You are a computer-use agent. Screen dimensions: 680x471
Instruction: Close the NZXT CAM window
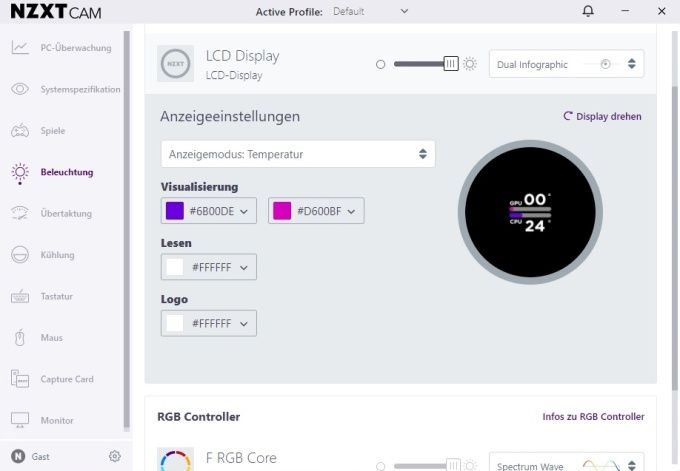661,11
